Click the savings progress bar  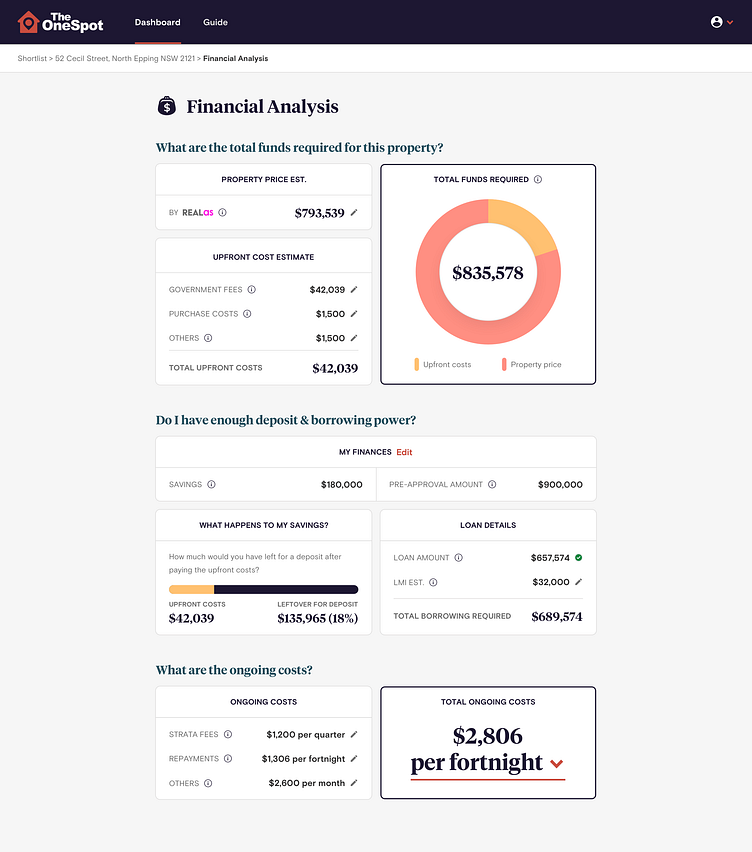pos(263,589)
